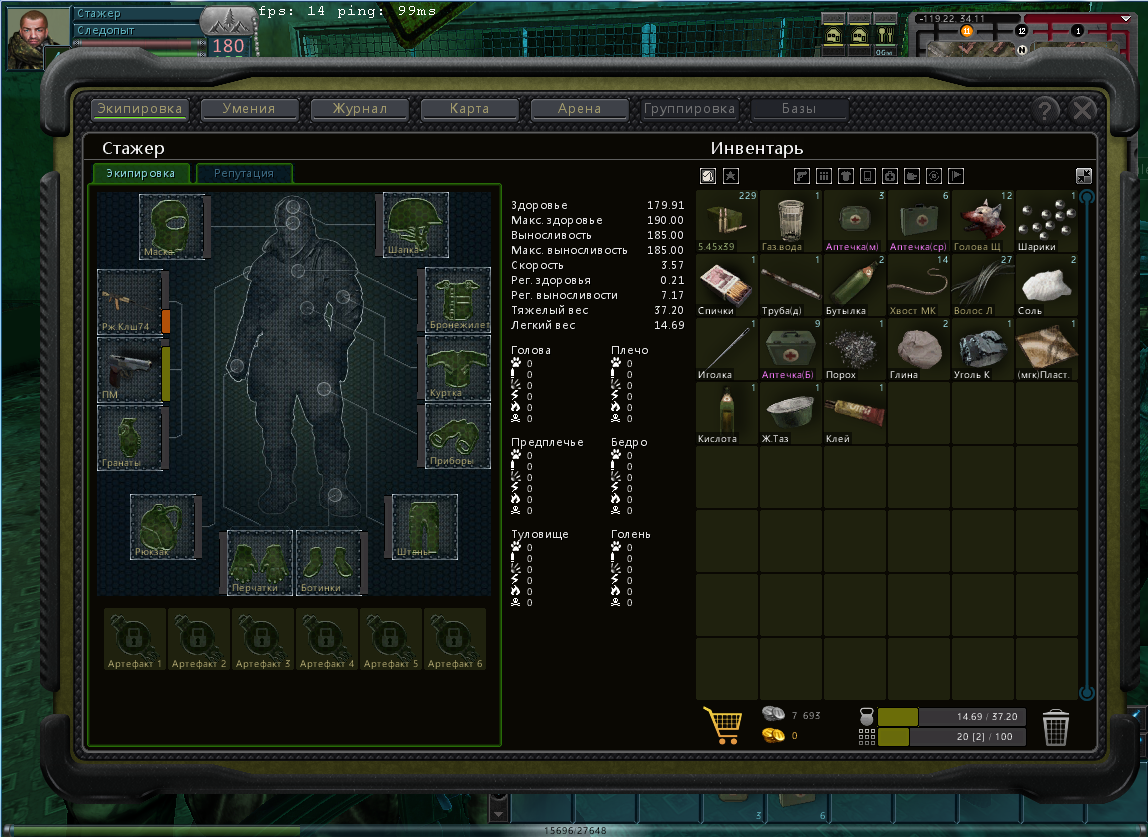Click the inventory vertical scrollbar
1148x837 pixels.
(1087, 444)
